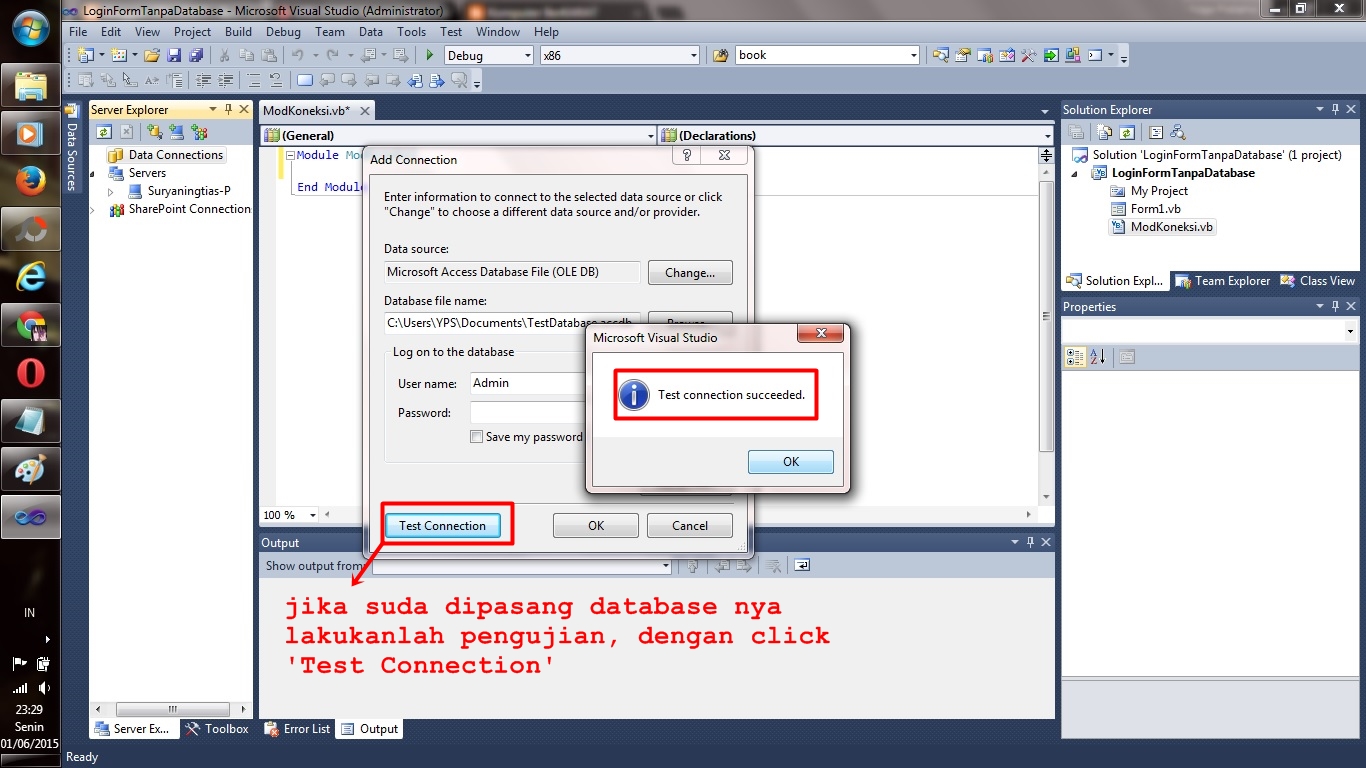Screen dimensions: 1366x768
Task: Open the Project menu
Action: tap(192, 32)
